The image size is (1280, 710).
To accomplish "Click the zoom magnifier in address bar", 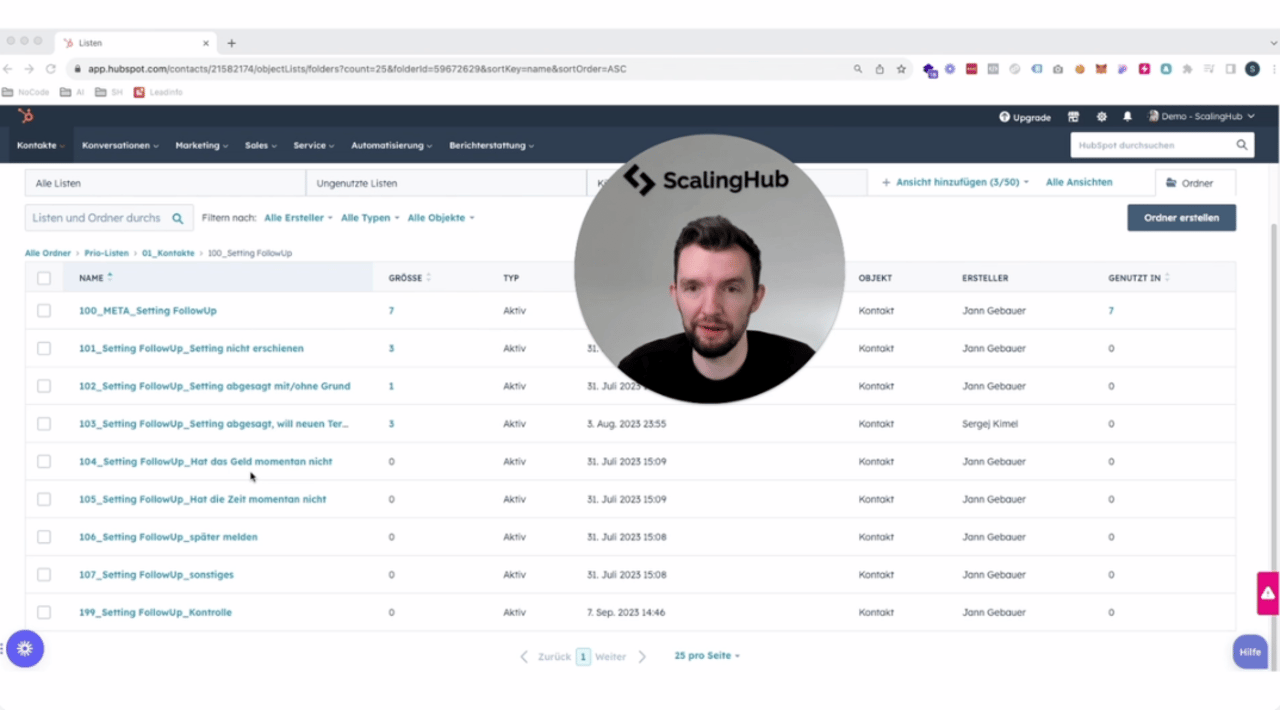I will tap(858, 69).
